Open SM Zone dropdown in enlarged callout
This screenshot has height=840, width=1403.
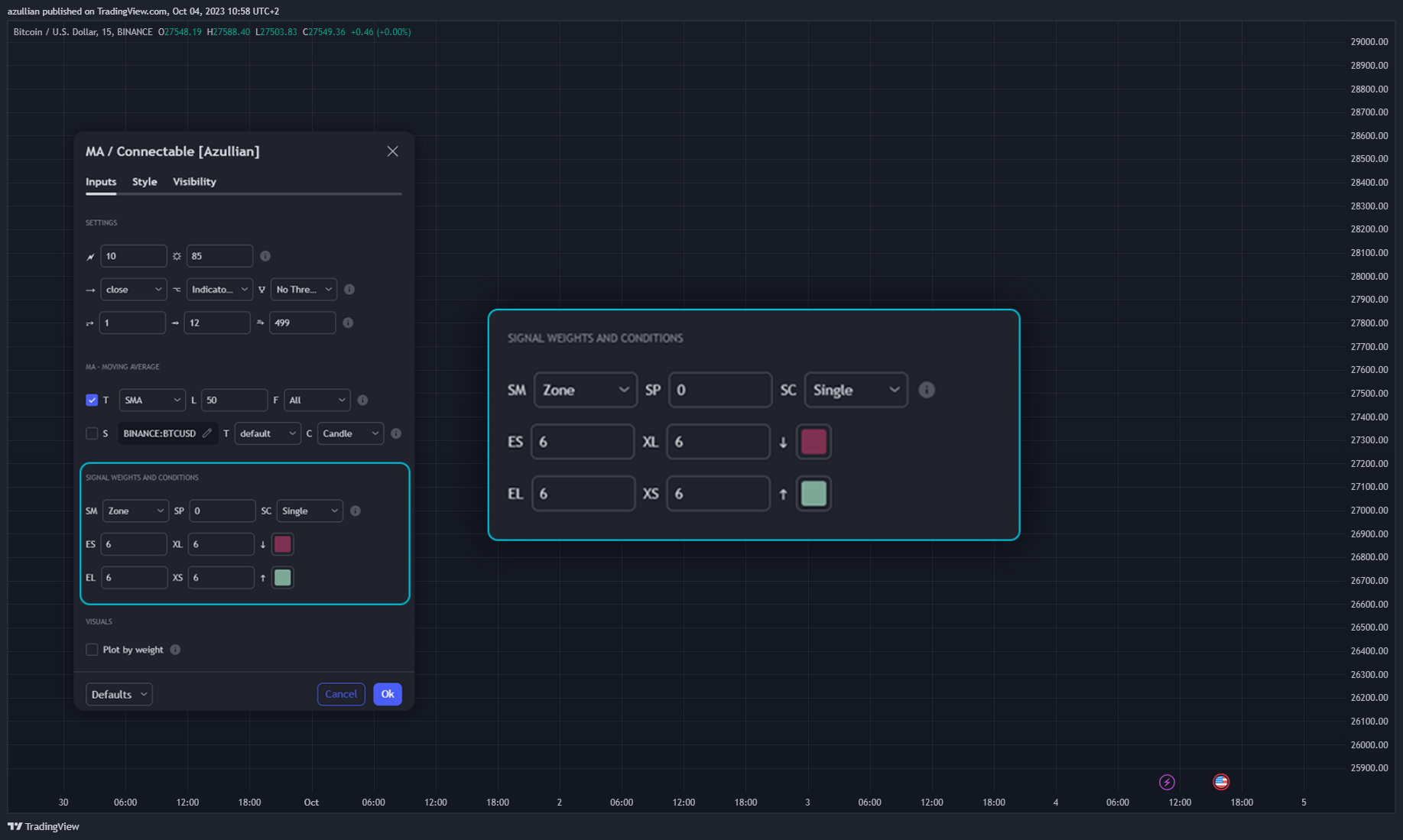pyautogui.click(x=586, y=390)
